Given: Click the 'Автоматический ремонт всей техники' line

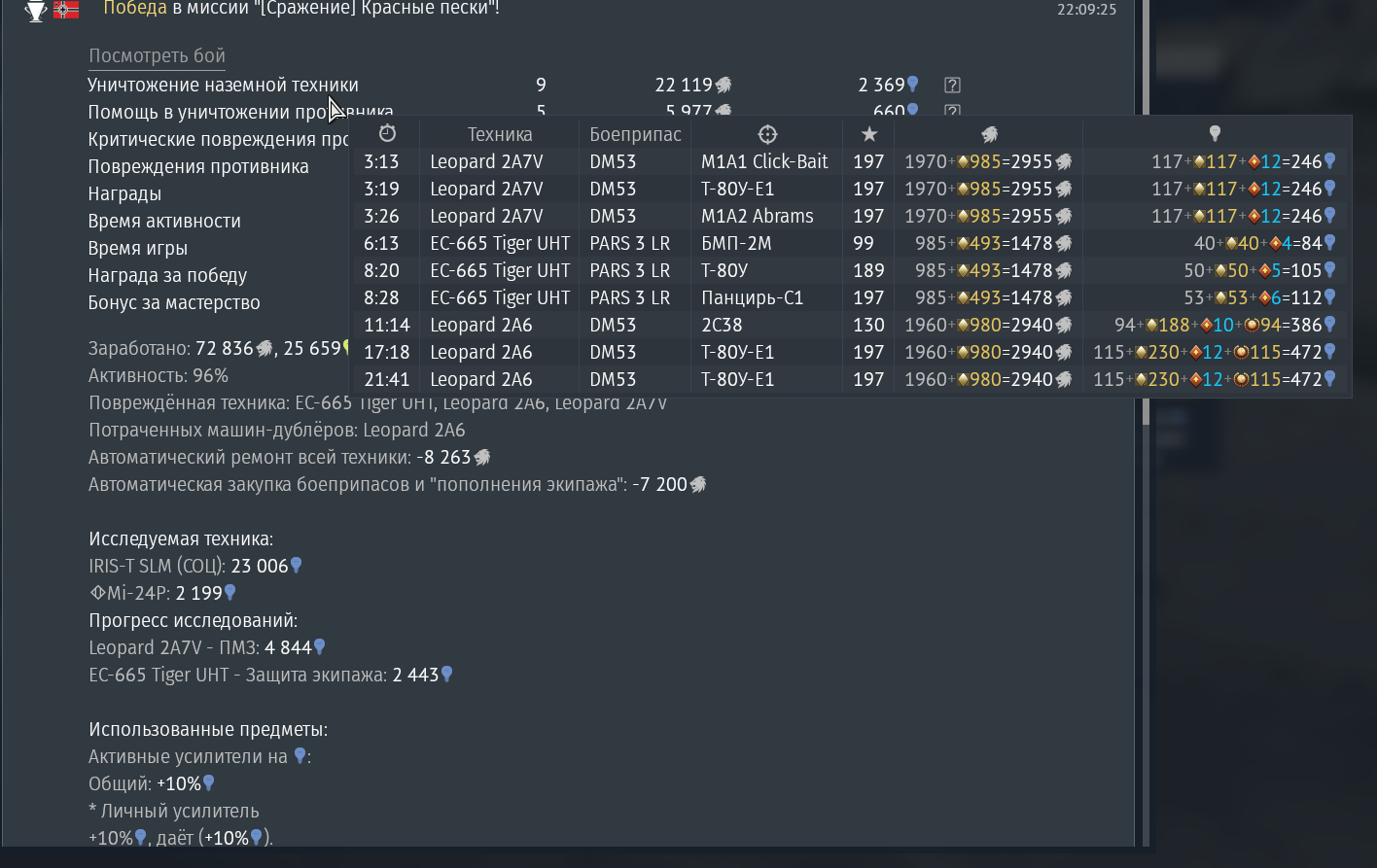Looking at the screenshot, I should pos(290,457).
